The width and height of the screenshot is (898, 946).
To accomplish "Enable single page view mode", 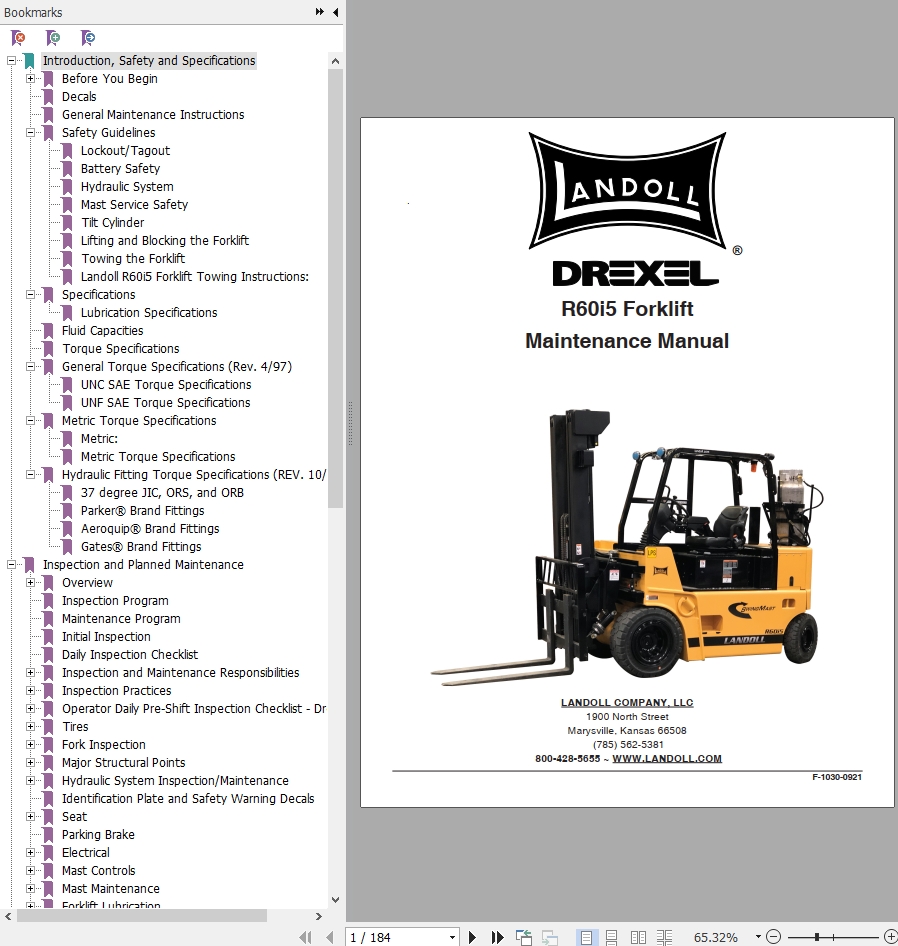I will [587, 937].
